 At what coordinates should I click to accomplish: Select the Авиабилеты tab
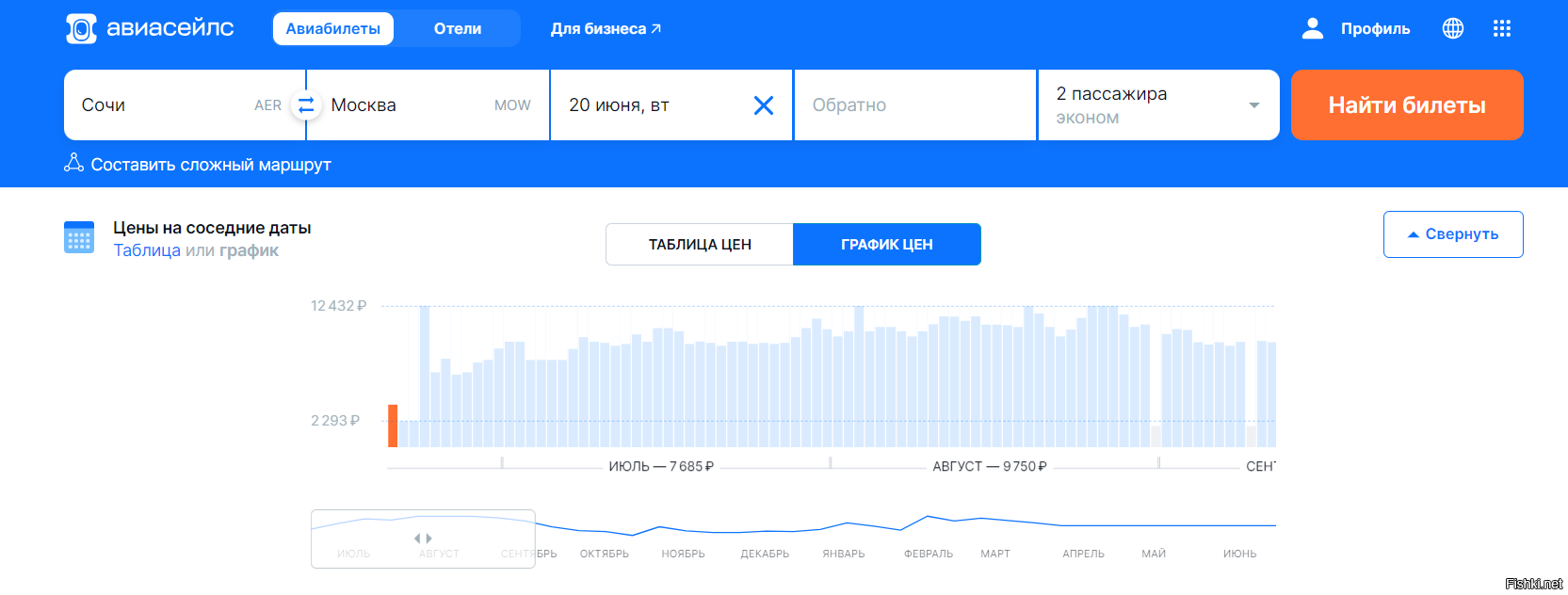[x=333, y=29]
